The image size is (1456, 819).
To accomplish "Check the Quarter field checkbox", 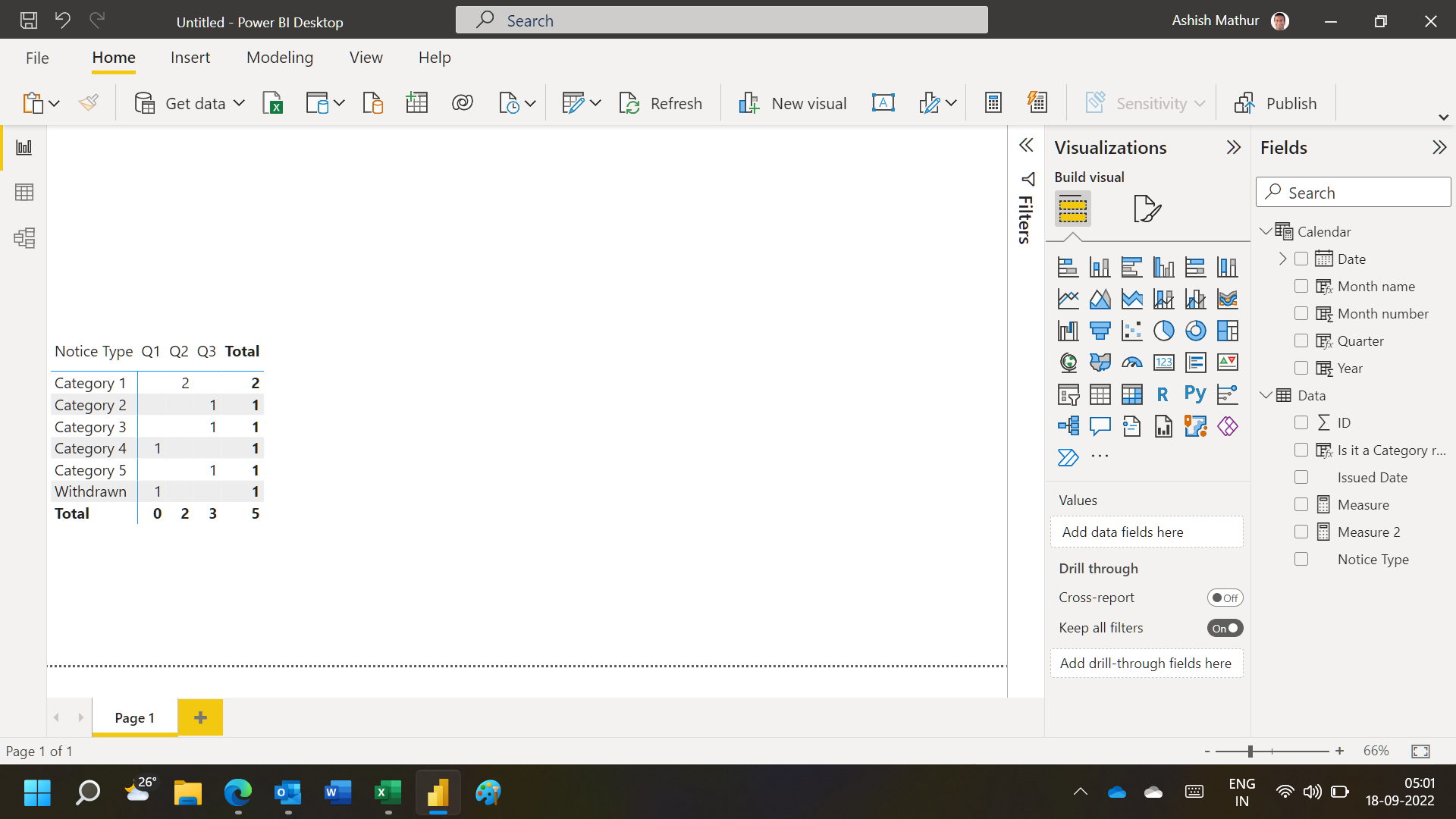I will tap(1301, 340).
